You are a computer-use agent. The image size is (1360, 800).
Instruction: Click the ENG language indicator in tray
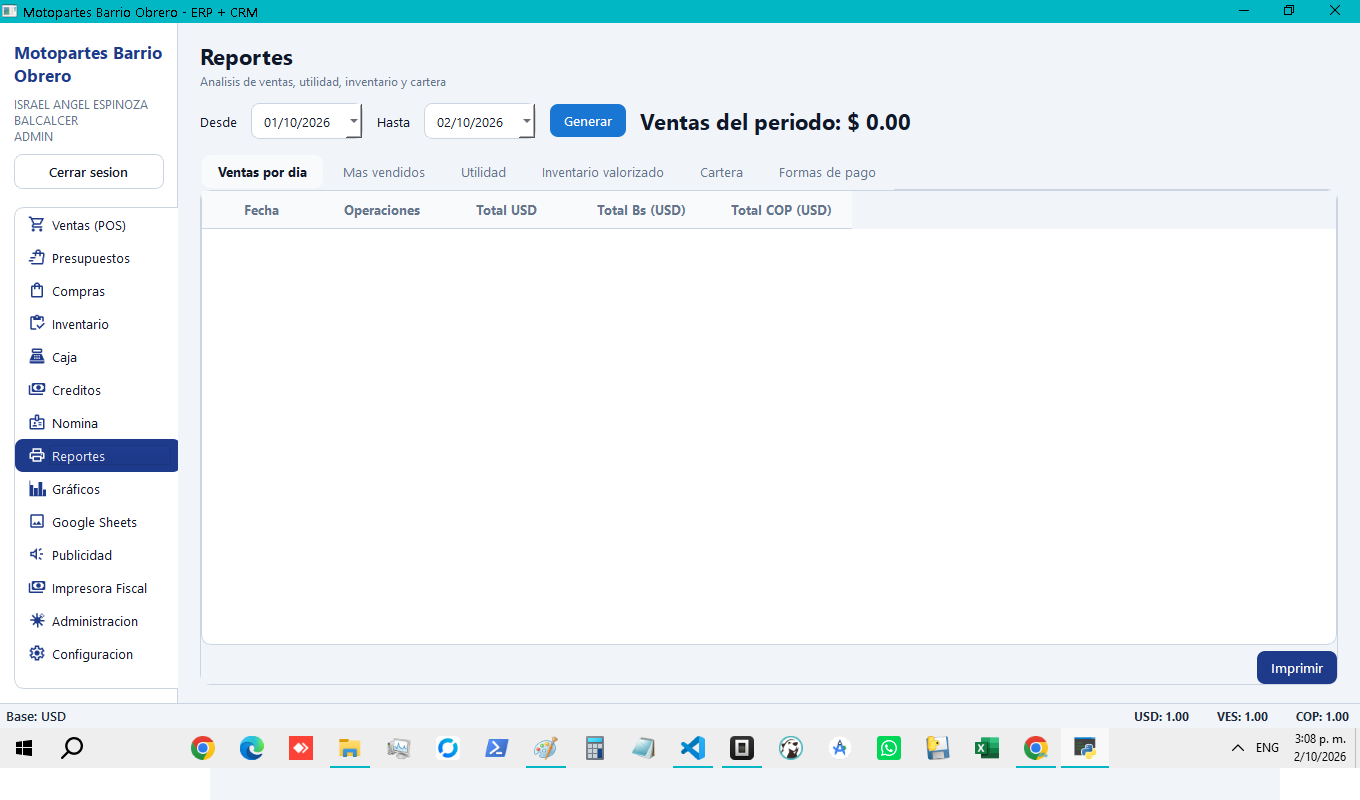click(1267, 748)
